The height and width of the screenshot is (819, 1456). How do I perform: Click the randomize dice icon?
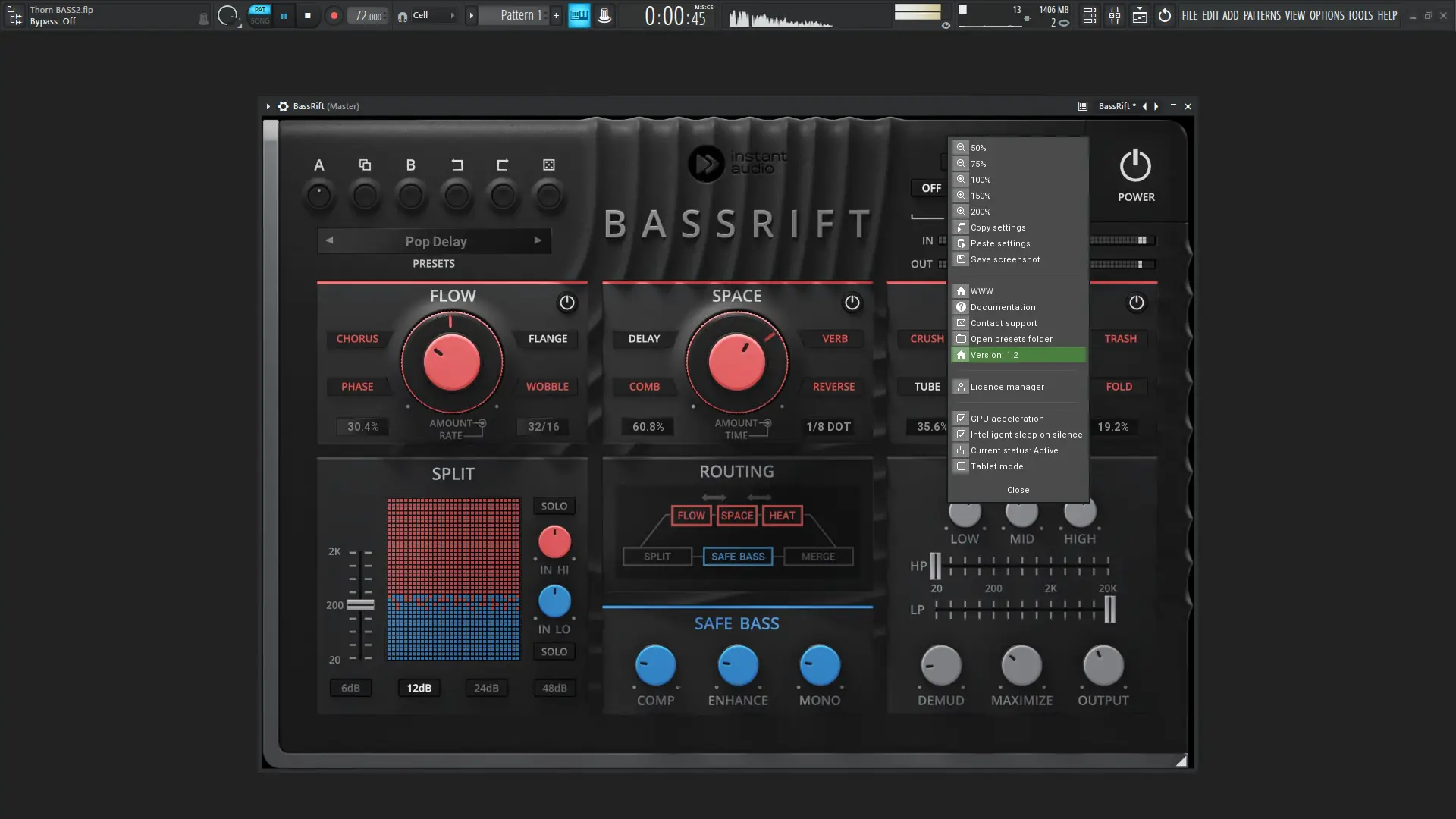coord(548,165)
